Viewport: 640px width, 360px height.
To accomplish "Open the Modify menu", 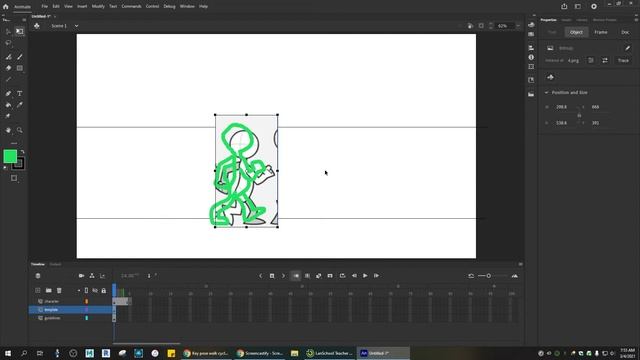I will (98, 7).
